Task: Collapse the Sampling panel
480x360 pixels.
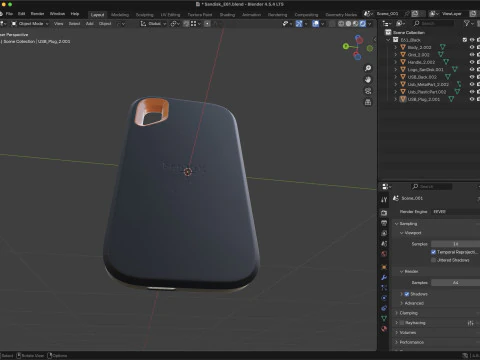Action: click(407, 224)
